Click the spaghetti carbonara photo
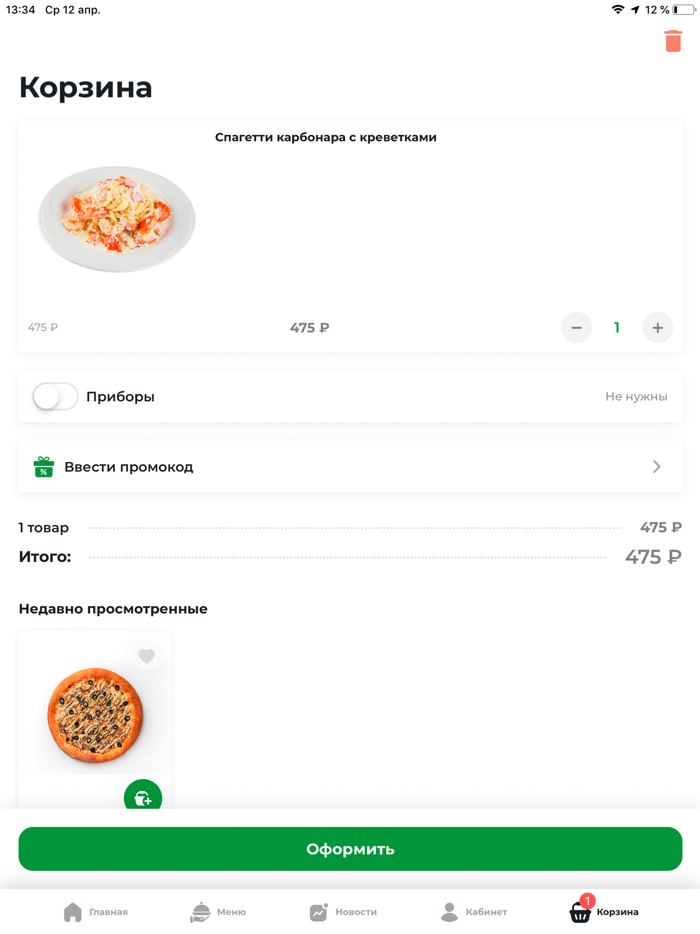This screenshot has height=934, width=700. (116, 218)
